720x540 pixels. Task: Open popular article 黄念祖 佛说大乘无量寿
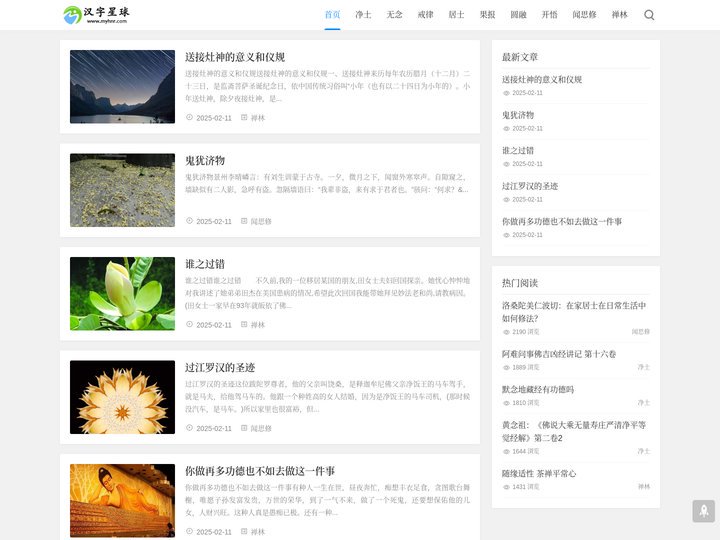(574, 431)
